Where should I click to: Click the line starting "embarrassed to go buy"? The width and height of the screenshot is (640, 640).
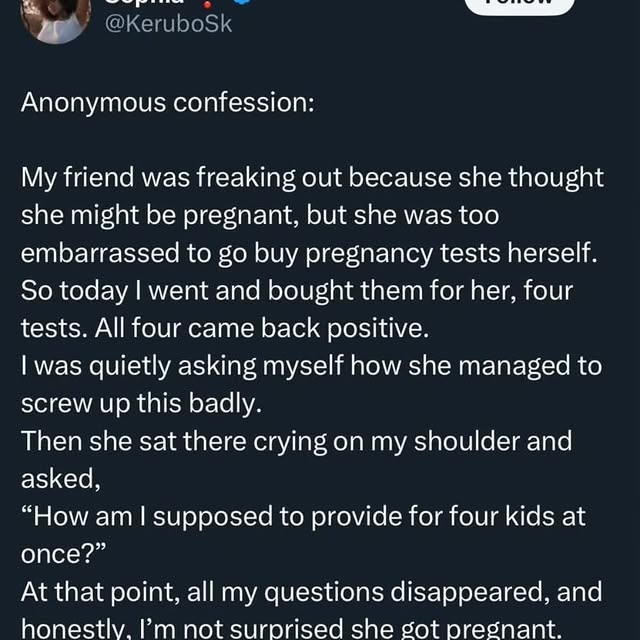309,254
